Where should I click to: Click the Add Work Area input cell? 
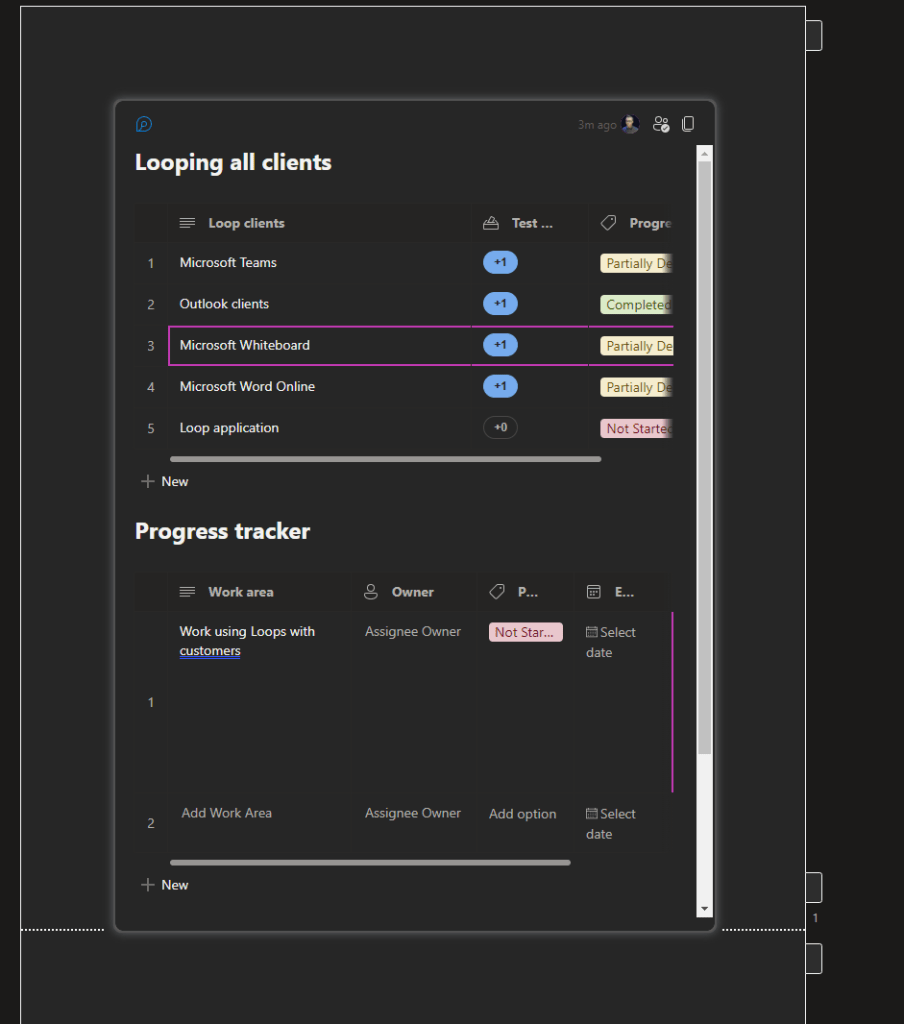[x=227, y=813]
